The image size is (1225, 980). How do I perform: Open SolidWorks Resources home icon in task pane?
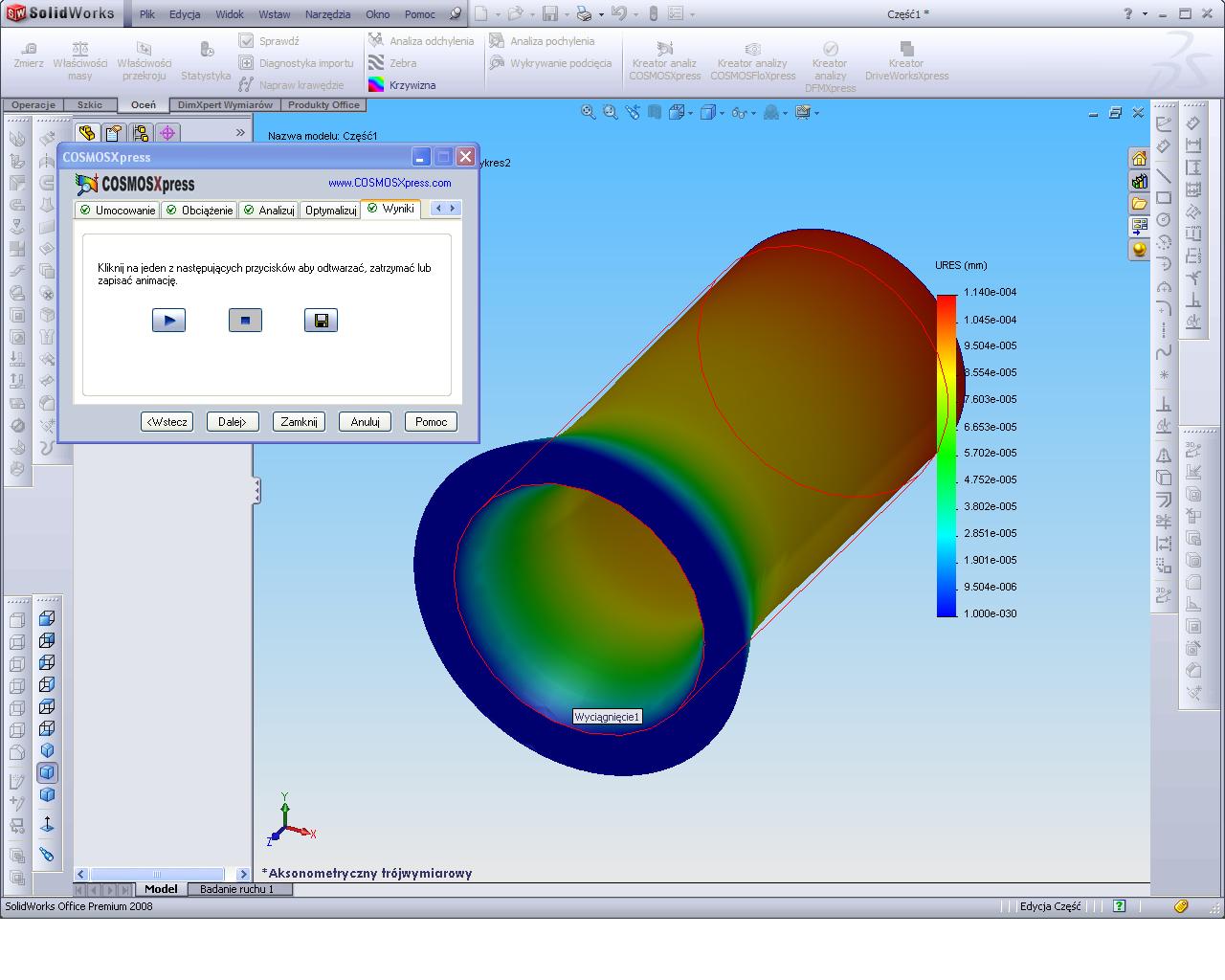point(1139,158)
